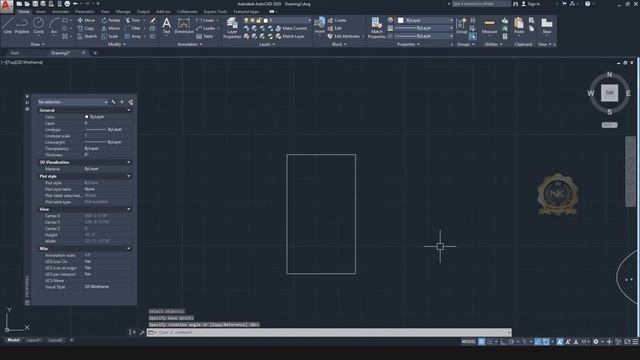Open the layer selection dropdown
Image resolution: width=640 pixels, height=360 pixels.
click(x=277, y=20)
